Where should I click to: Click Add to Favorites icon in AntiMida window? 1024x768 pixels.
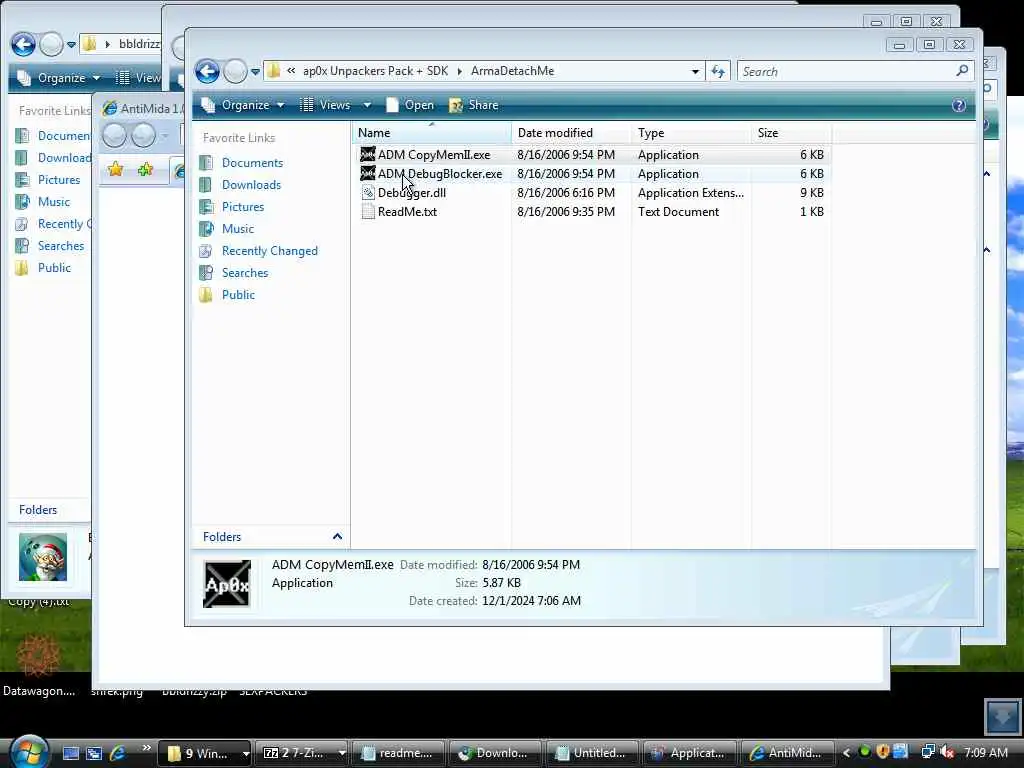pos(145,170)
